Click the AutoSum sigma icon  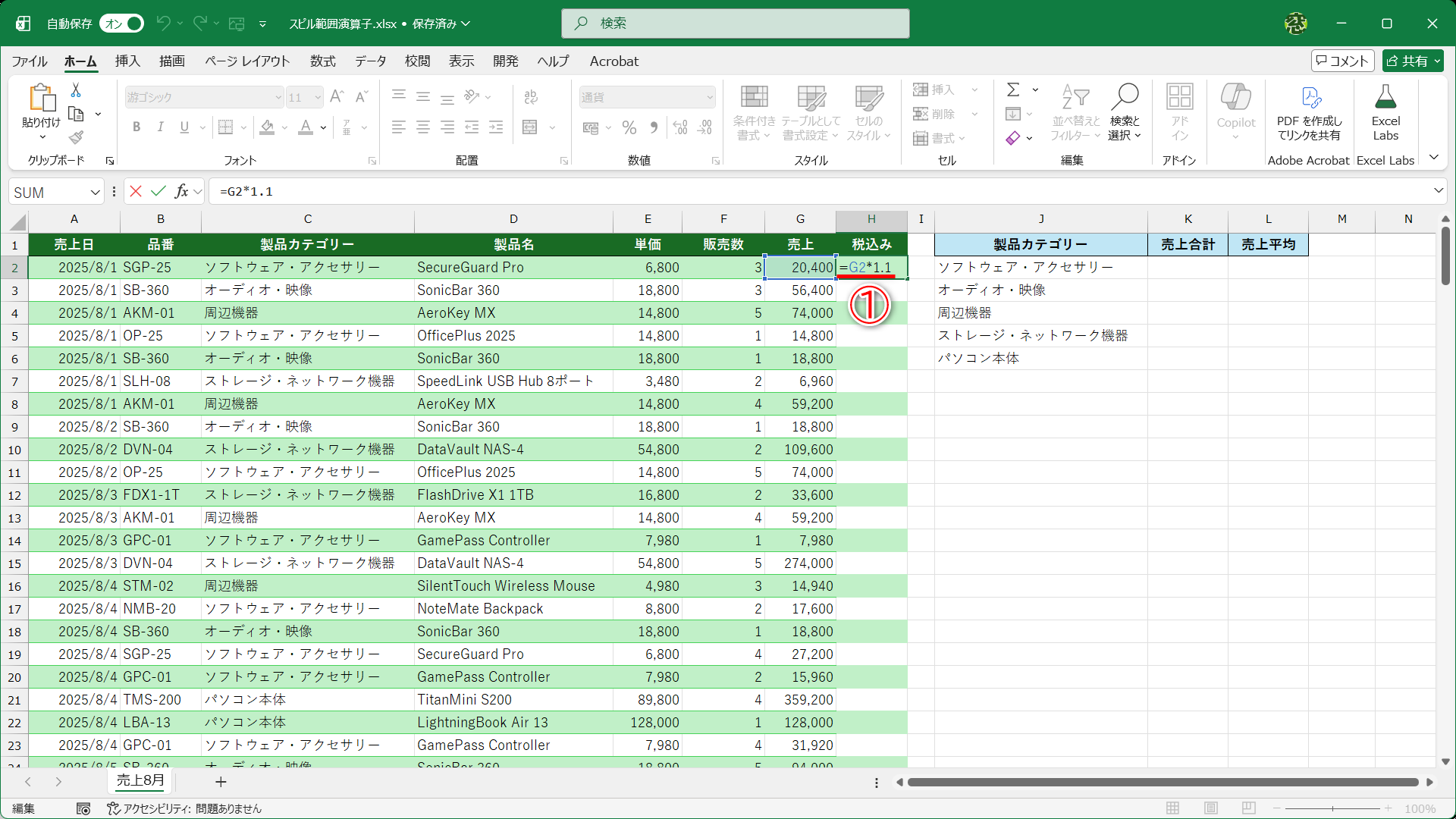click(x=1013, y=89)
